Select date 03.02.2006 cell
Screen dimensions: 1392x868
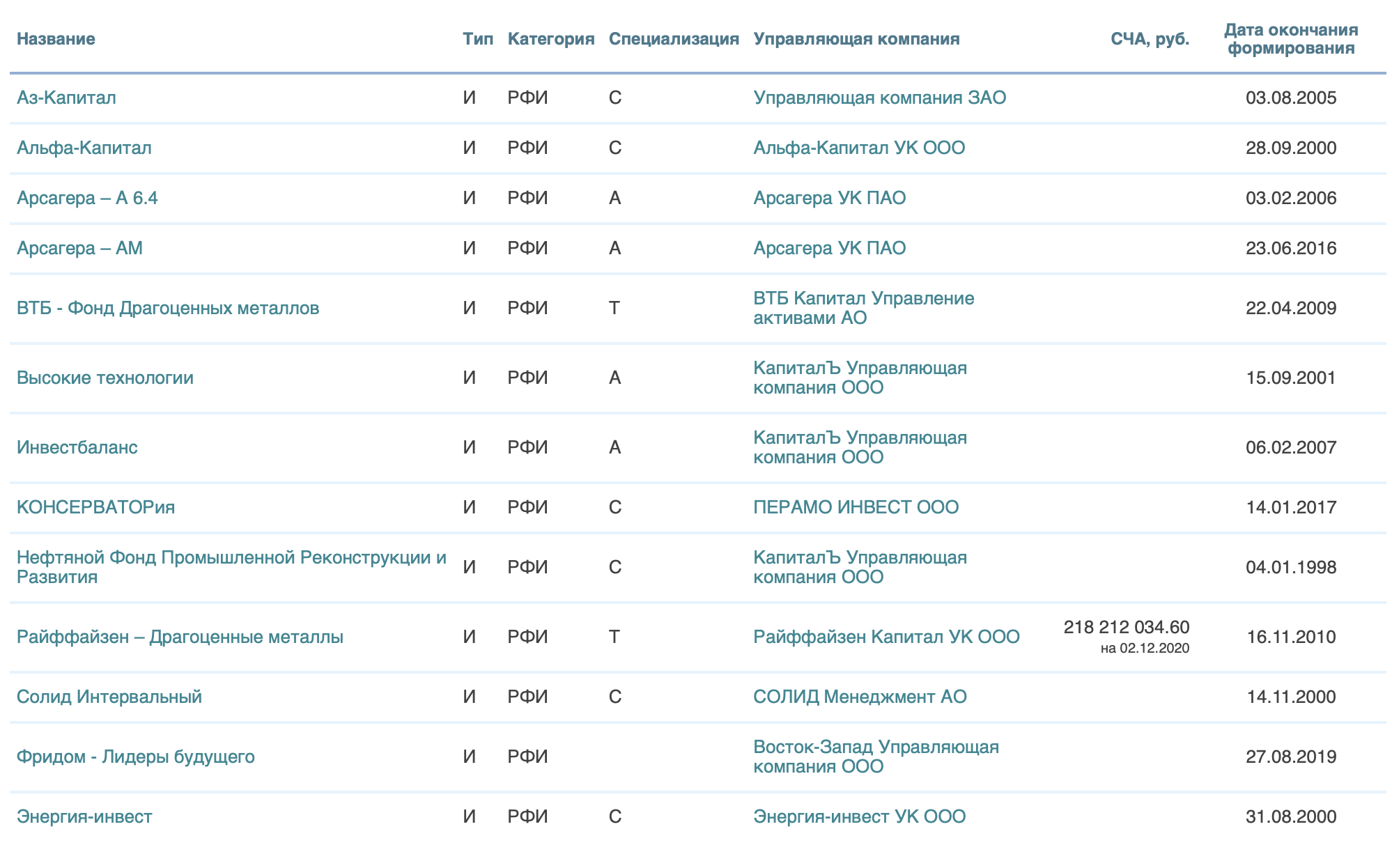tap(1291, 198)
